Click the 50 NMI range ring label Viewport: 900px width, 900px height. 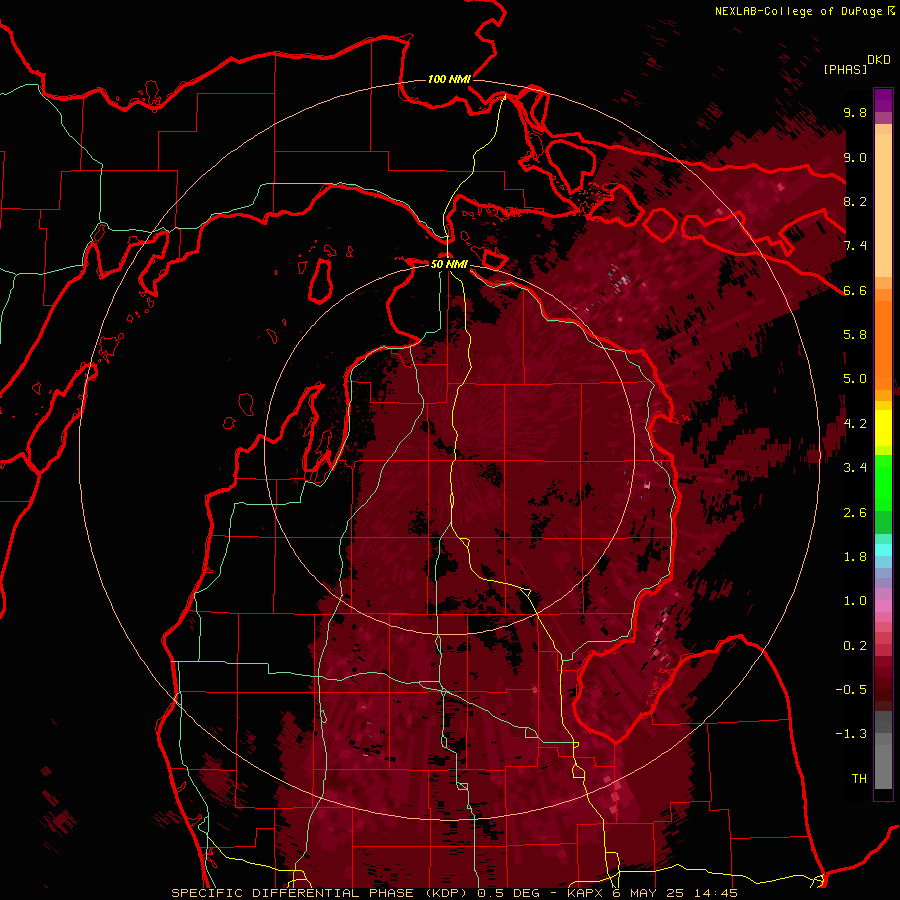tap(449, 264)
